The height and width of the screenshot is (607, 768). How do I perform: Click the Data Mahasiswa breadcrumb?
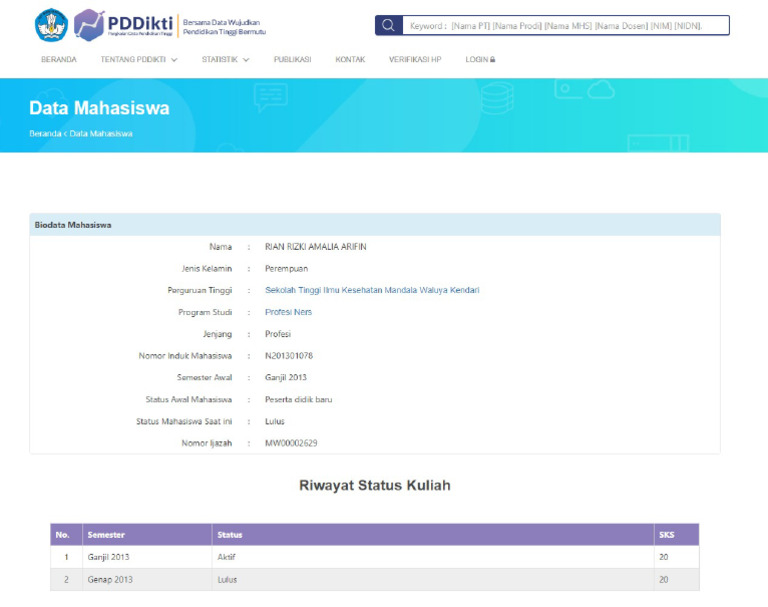pyautogui.click(x=101, y=133)
